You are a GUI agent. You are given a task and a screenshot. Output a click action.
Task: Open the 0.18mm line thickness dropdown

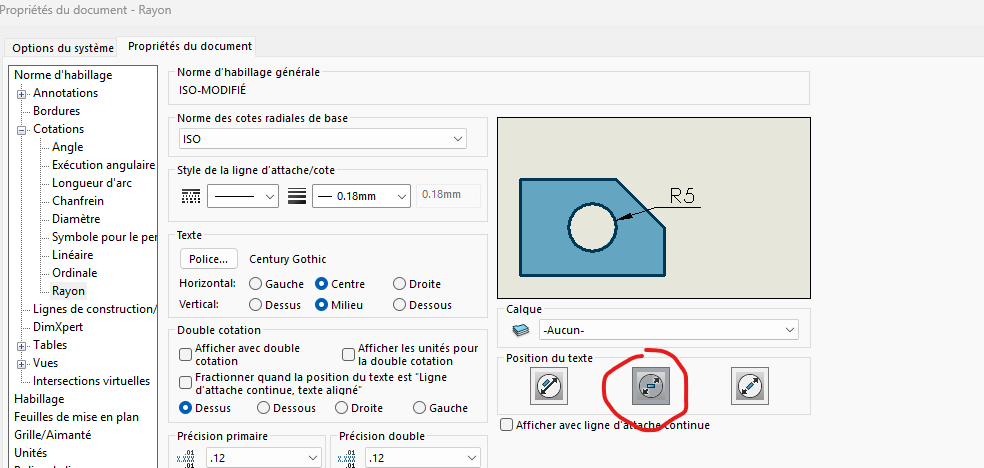click(x=361, y=196)
